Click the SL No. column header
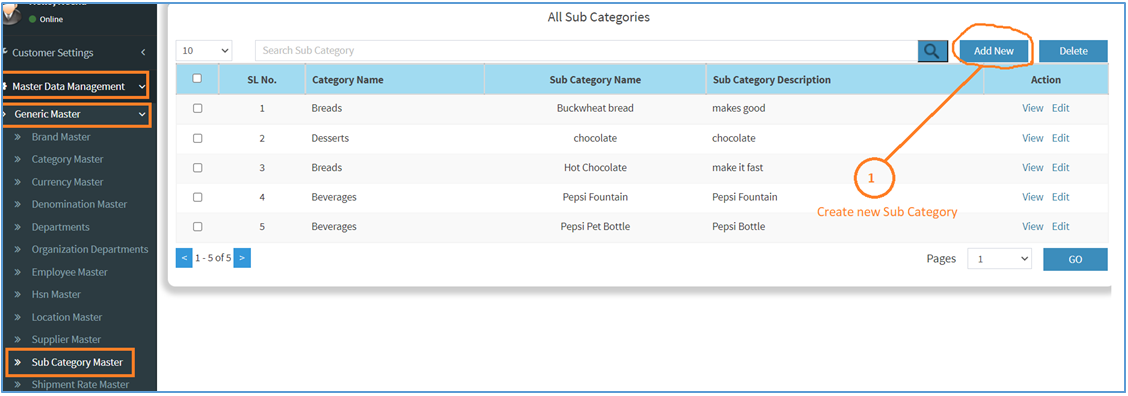This screenshot has width=1128, height=396. 262,80
